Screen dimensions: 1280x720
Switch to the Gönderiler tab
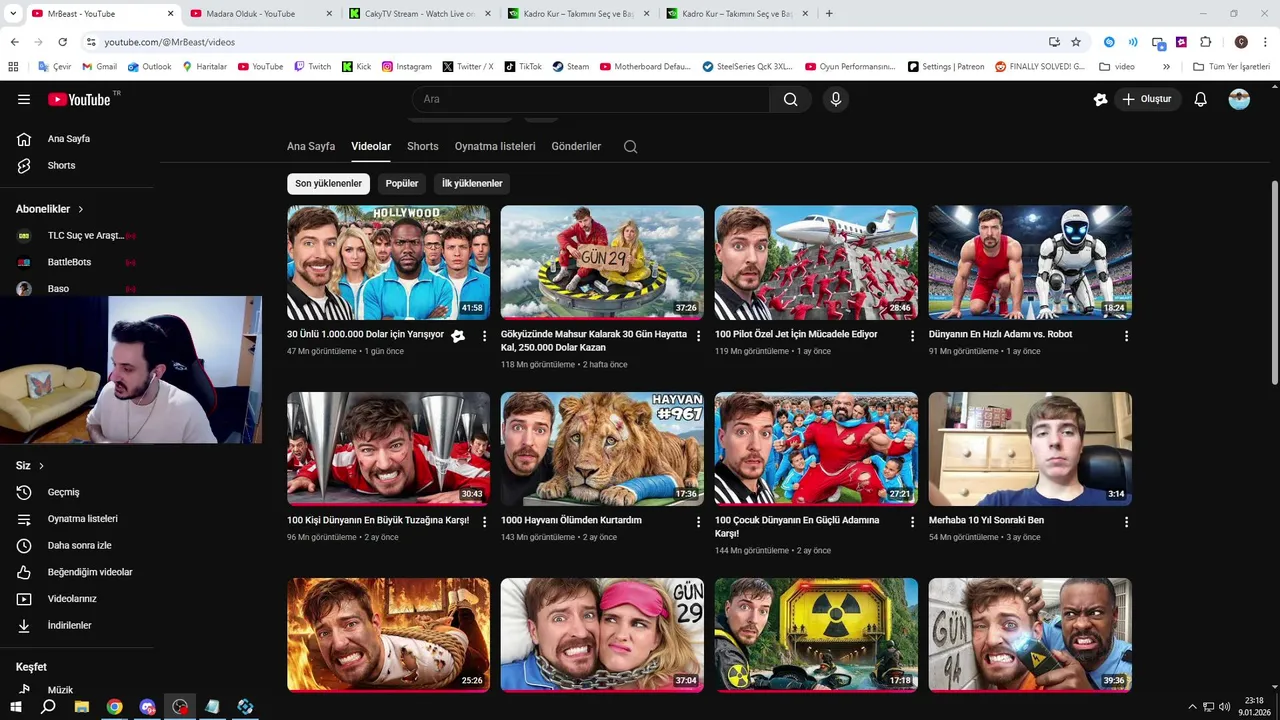(x=576, y=146)
